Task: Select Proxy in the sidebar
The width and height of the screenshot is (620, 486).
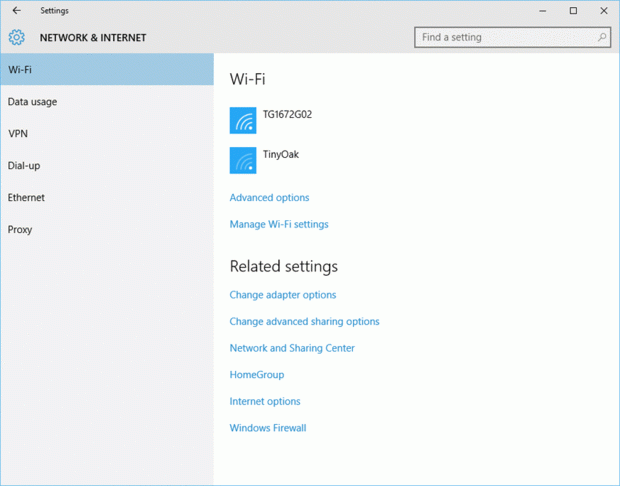Action: [x=20, y=230]
